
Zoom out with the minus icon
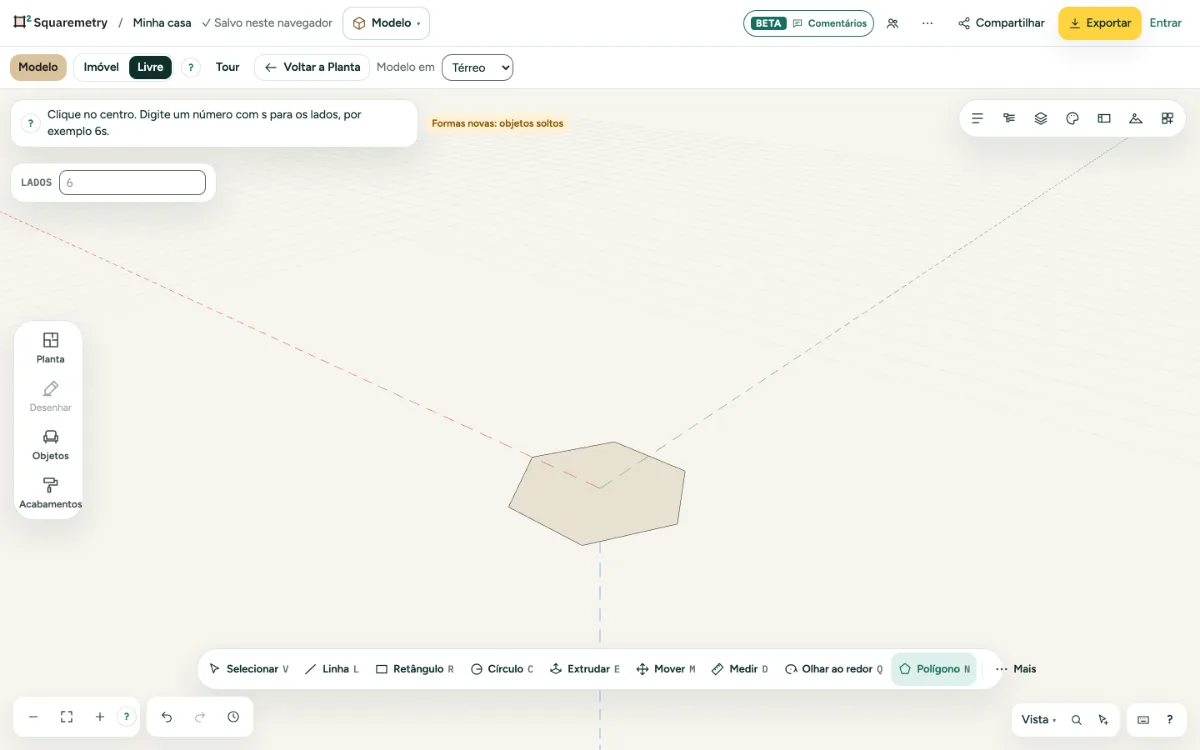point(33,717)
